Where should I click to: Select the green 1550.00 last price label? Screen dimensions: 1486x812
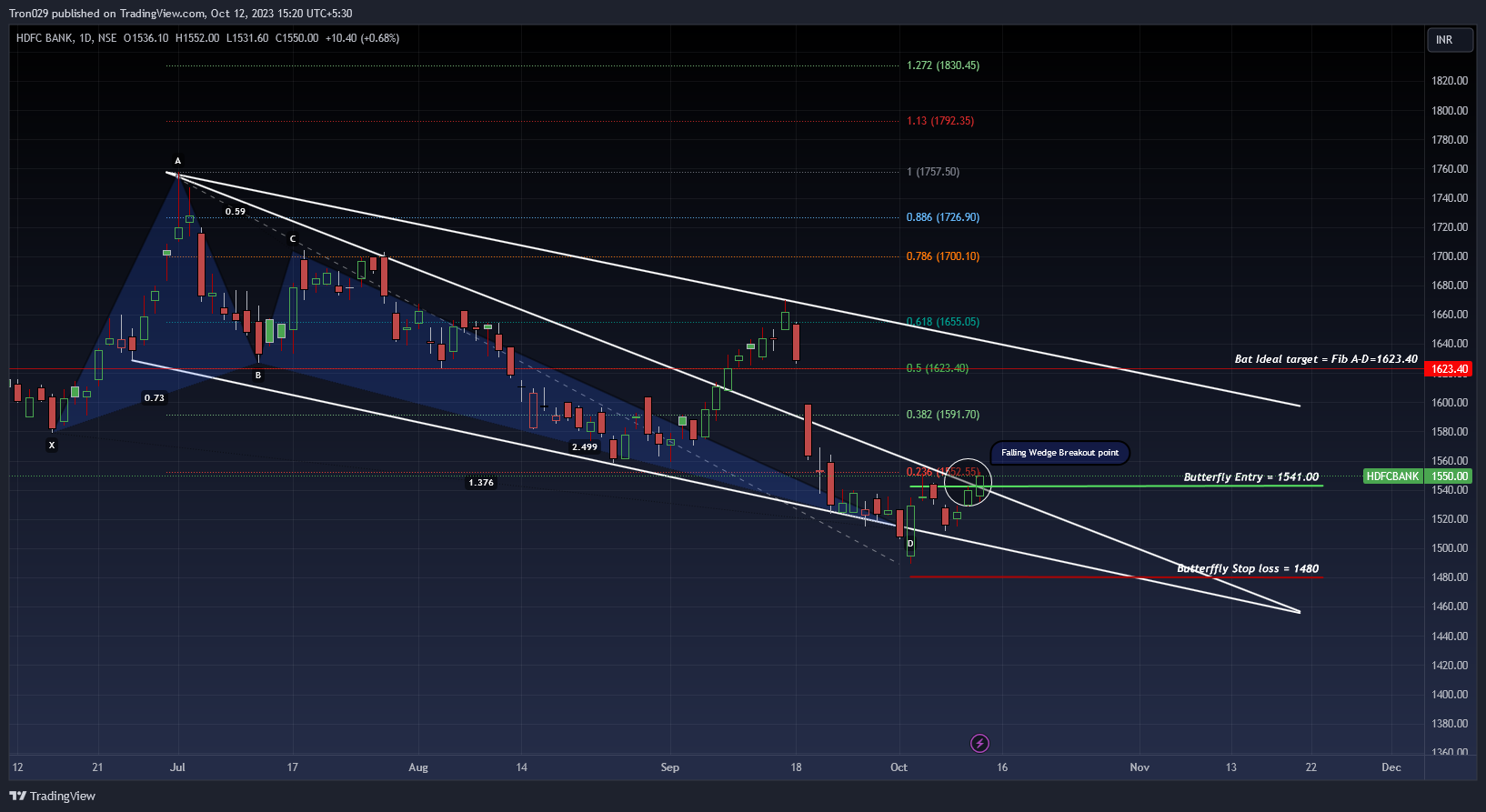[x=1450, y=476]
